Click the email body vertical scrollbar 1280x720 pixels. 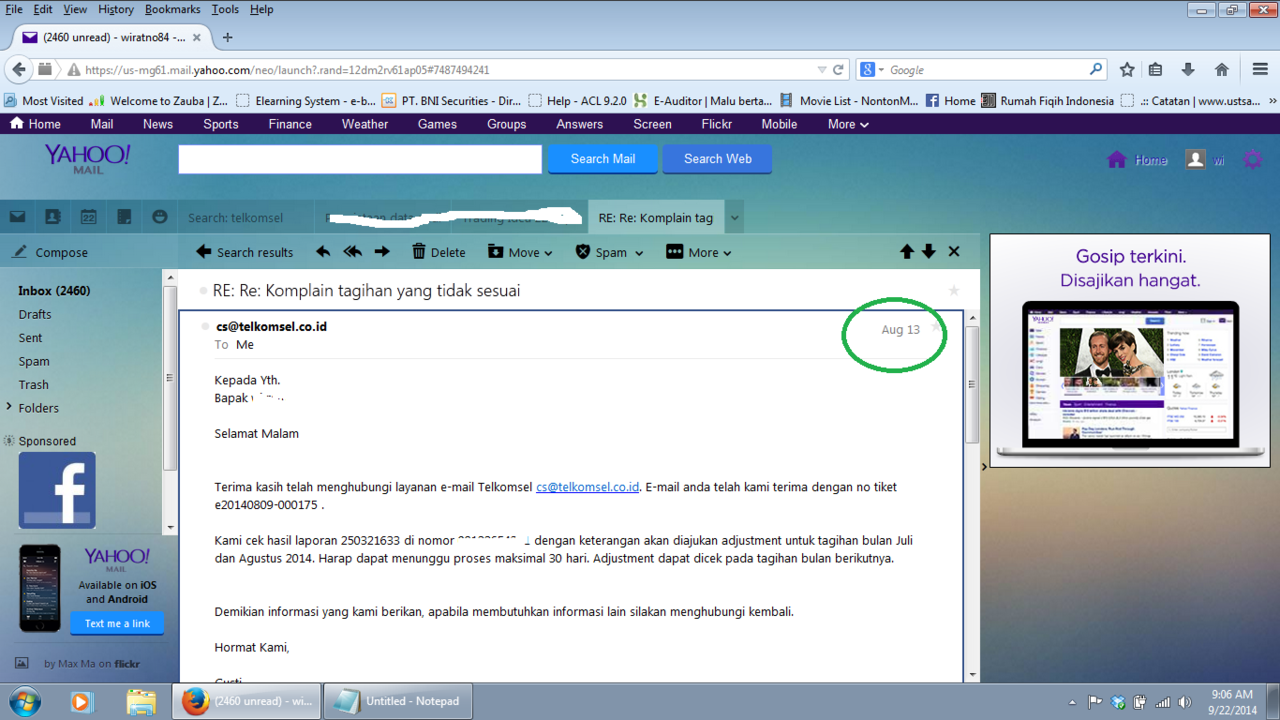pos(971,385)
